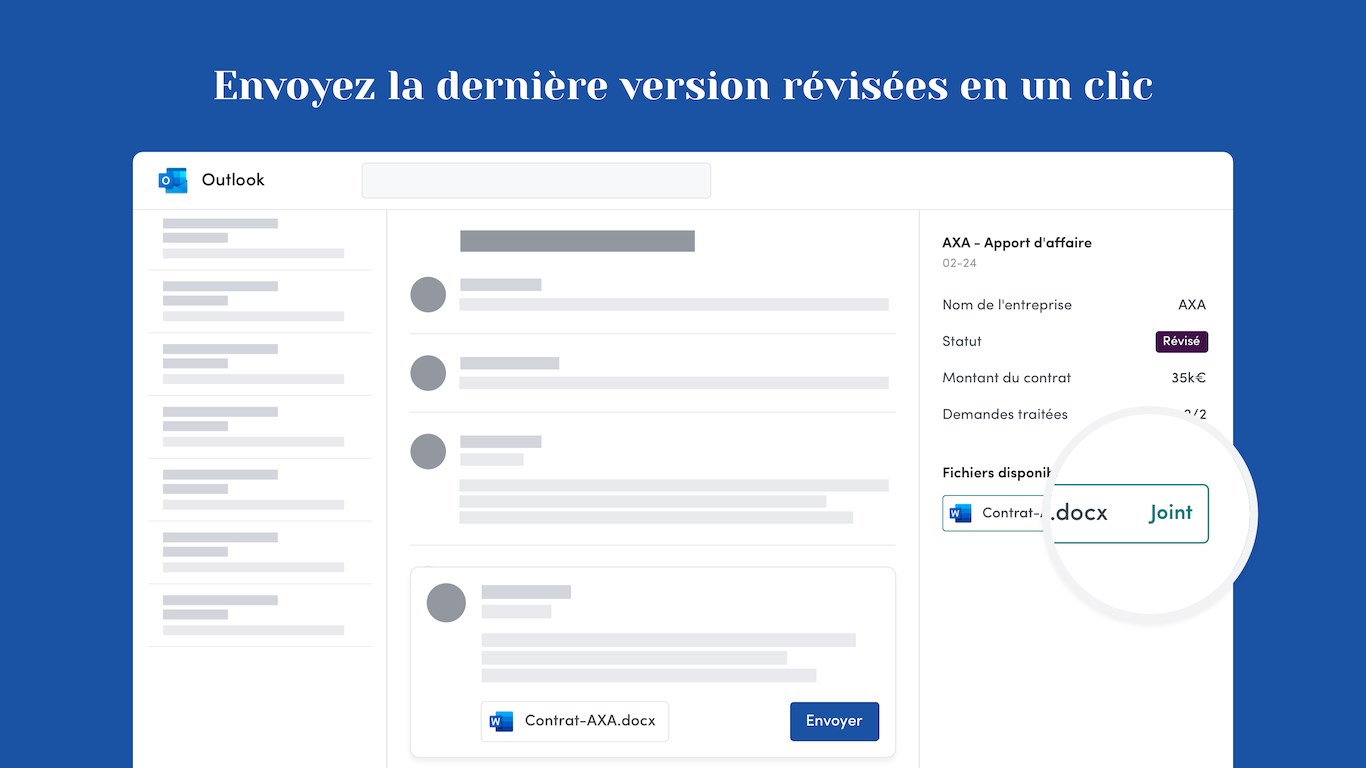1366x768 pixels.
Task: Open the Contrat-AXA.docx attachment chip
Action: (575, 721)
